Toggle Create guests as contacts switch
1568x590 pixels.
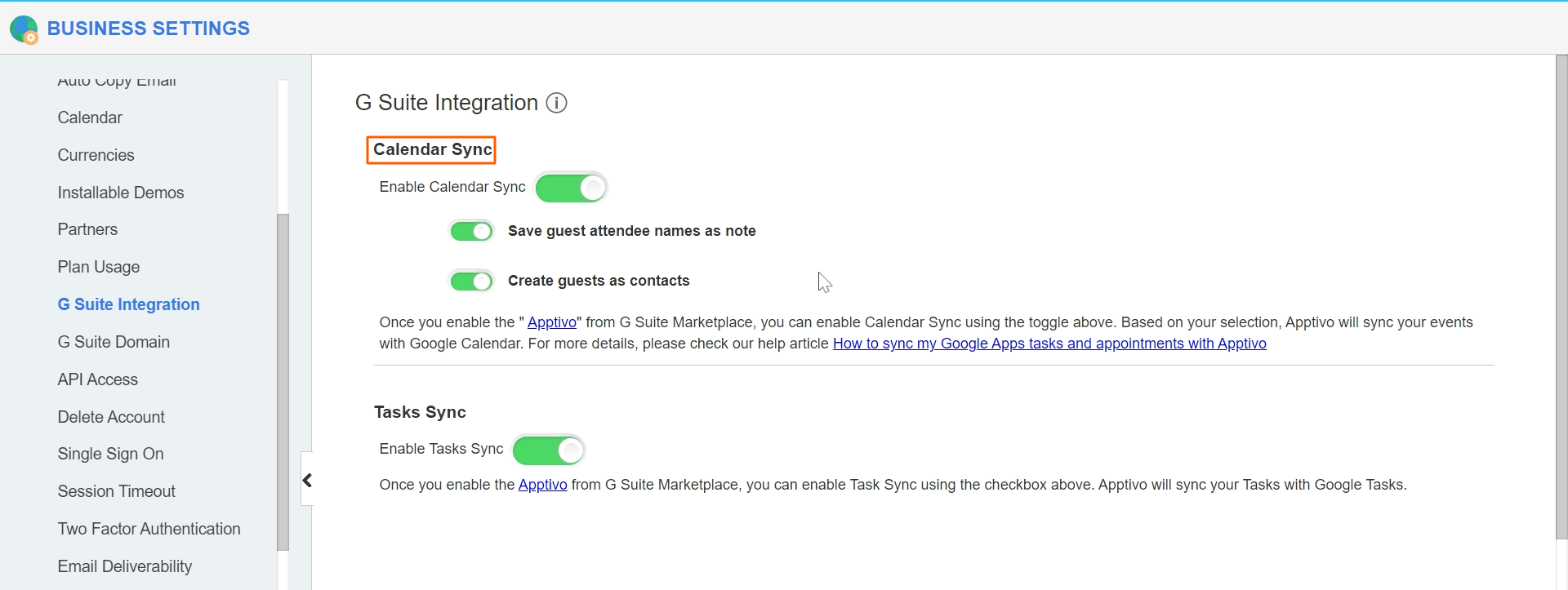[x=472, y=282]
